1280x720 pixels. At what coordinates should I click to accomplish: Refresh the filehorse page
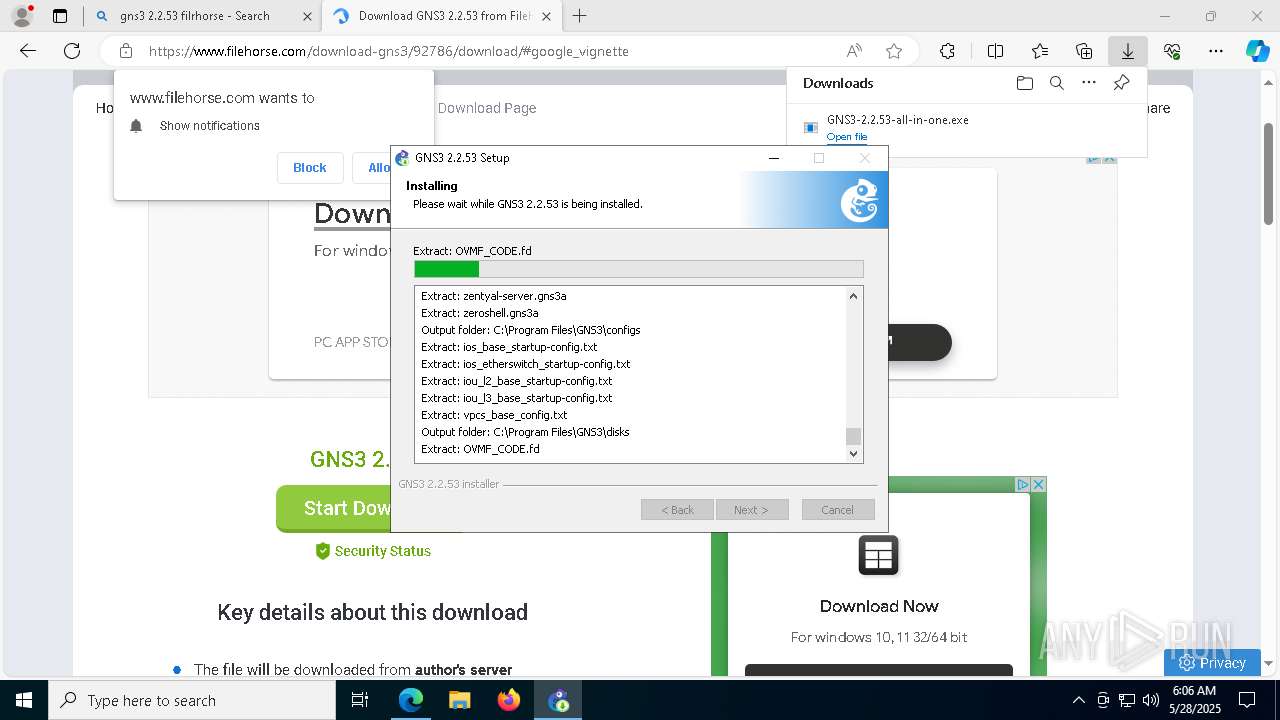coord(72,51)
